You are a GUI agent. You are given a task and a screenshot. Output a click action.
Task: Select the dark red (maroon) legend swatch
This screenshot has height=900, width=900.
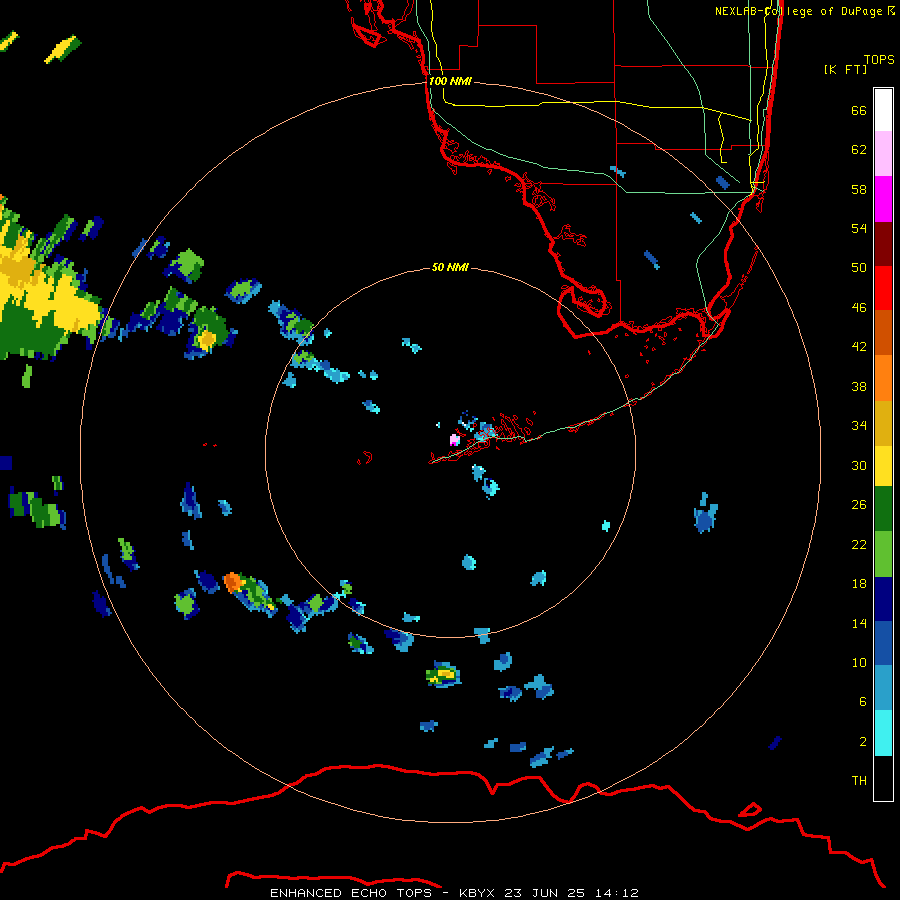883,244
